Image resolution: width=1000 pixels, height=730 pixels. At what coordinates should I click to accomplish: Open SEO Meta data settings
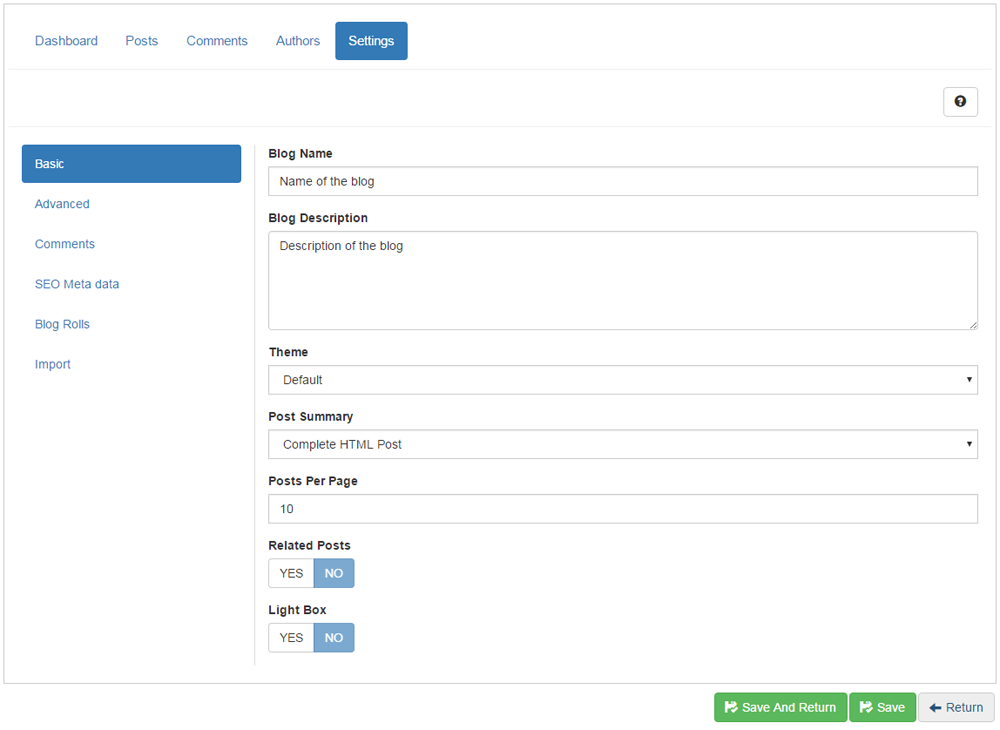click(77, 284)
